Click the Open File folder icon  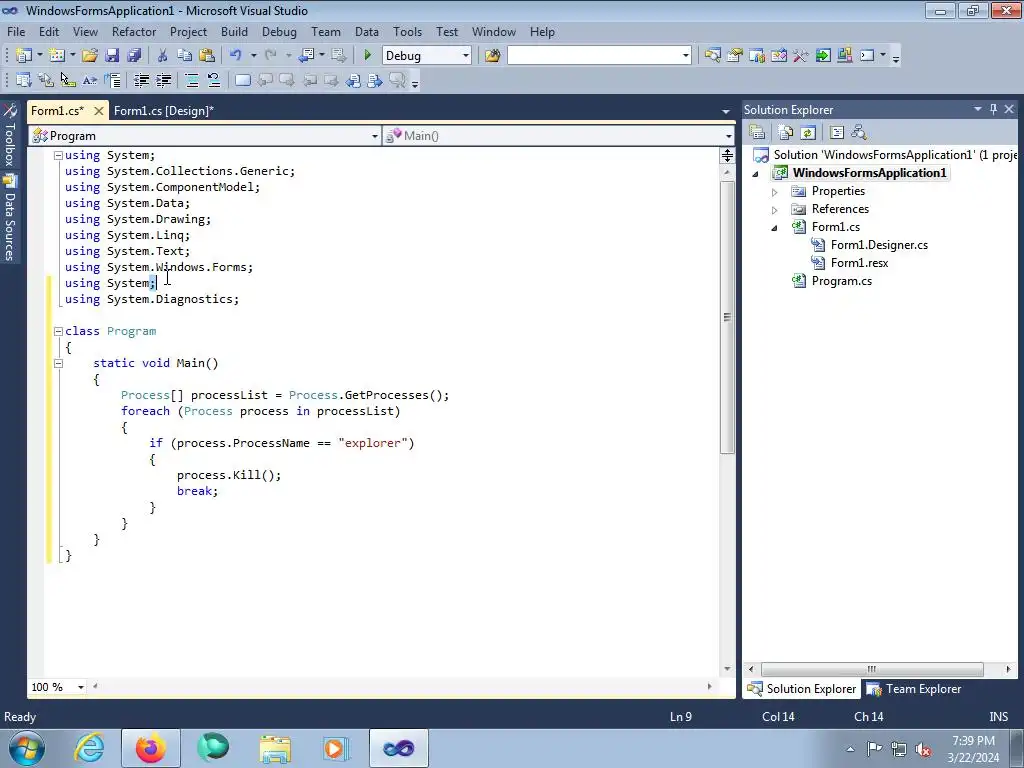[90, 56]
